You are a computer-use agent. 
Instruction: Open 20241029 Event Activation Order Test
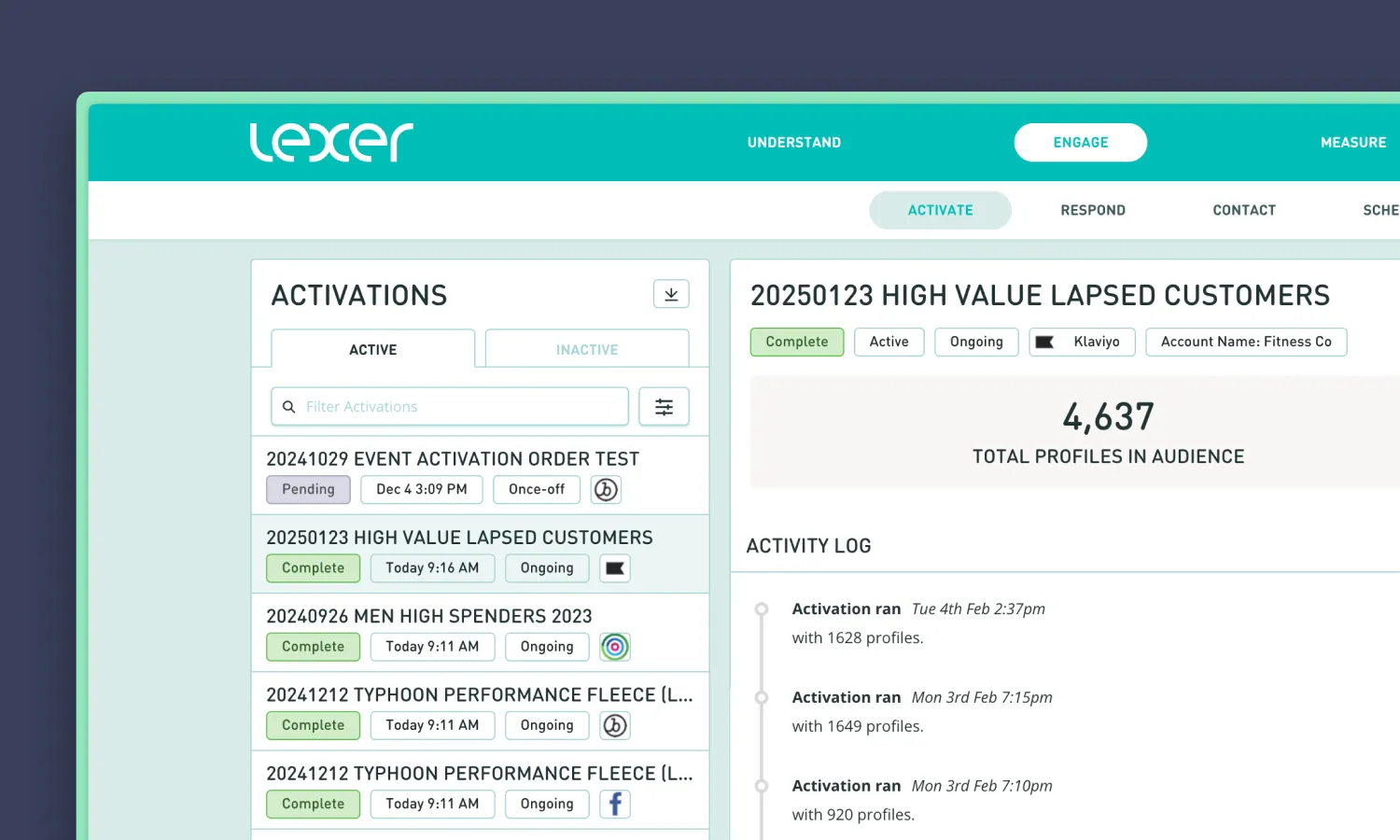point(481,476)
